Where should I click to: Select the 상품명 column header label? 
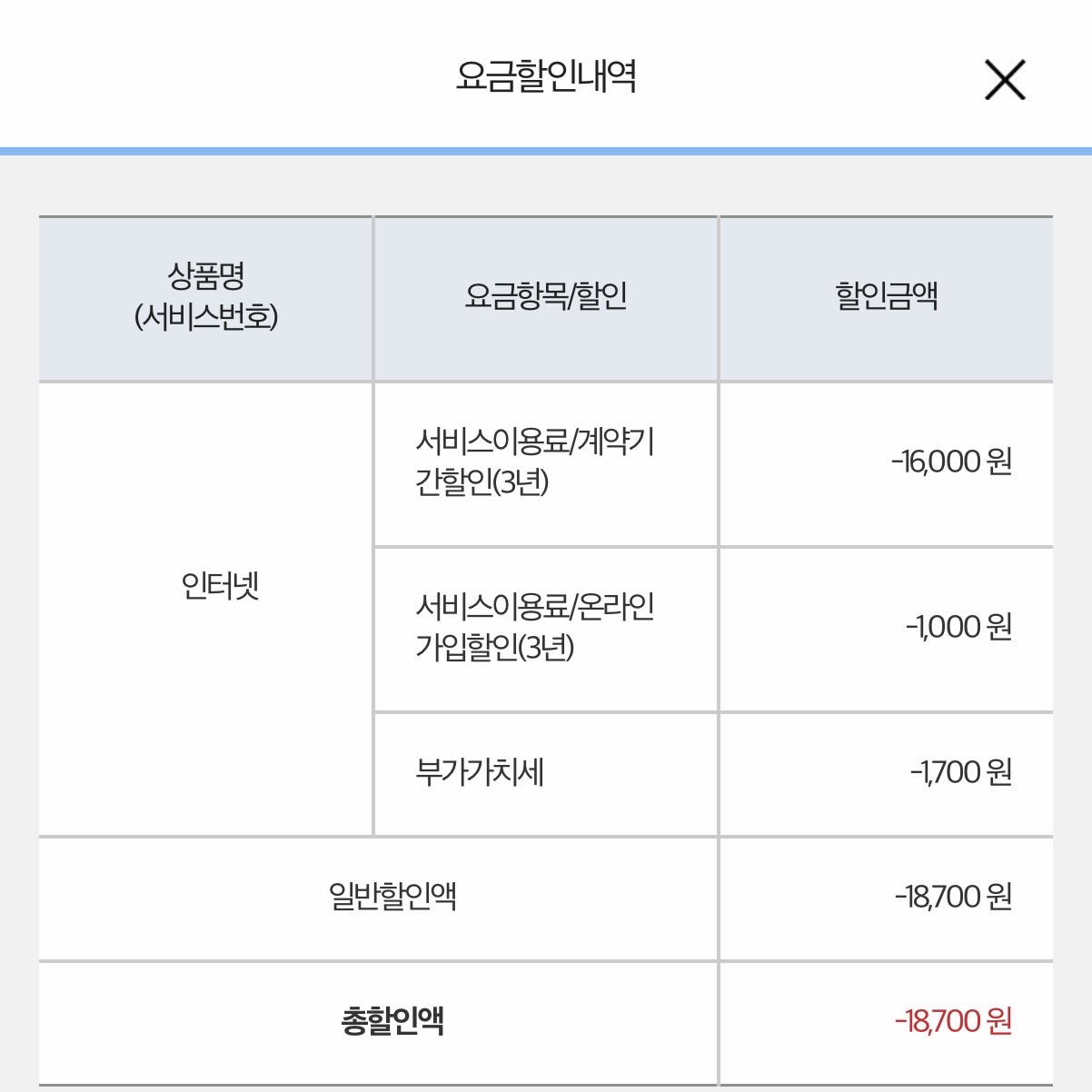click(206, 275)
